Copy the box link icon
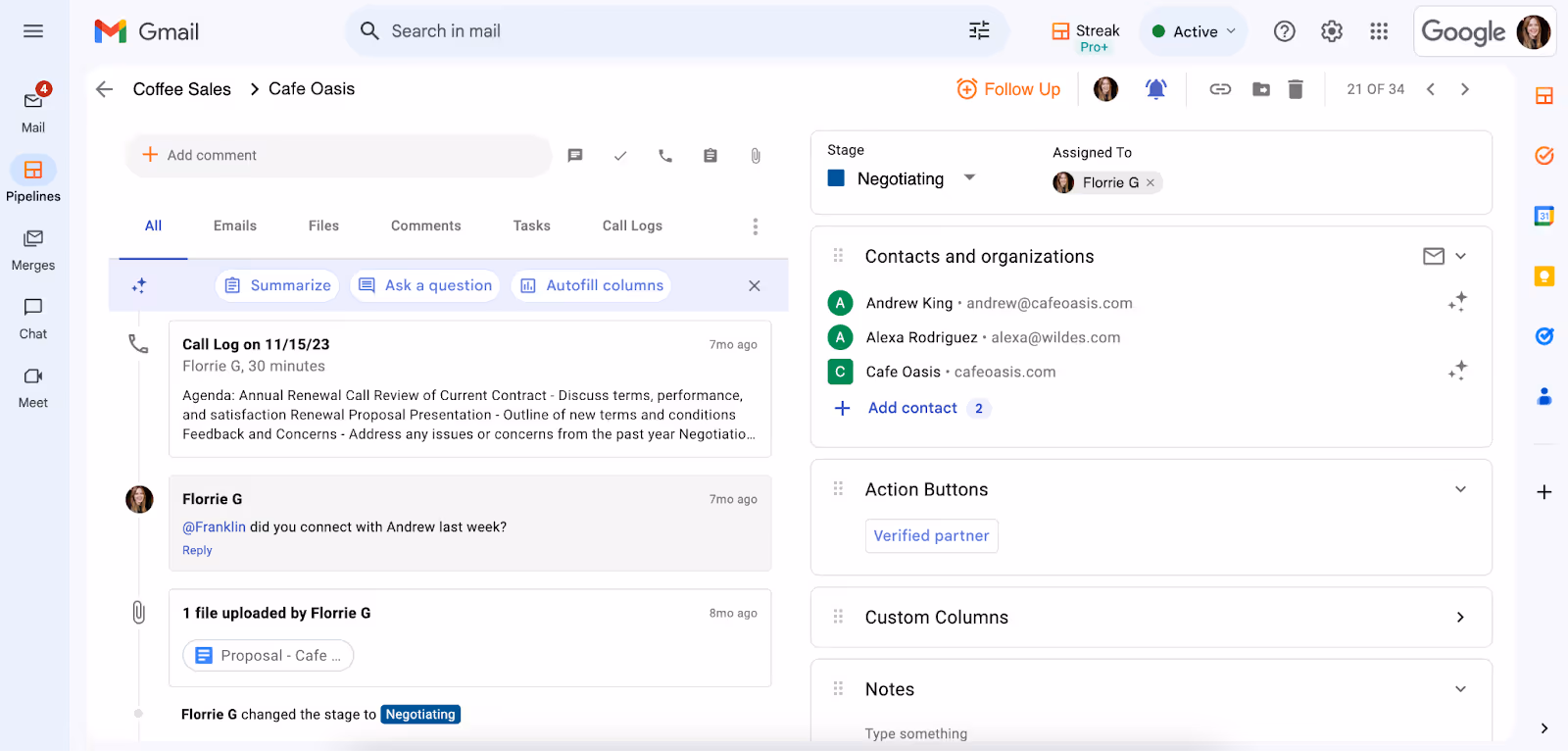The image size is (1568, 751). [x=1220, y=89]
